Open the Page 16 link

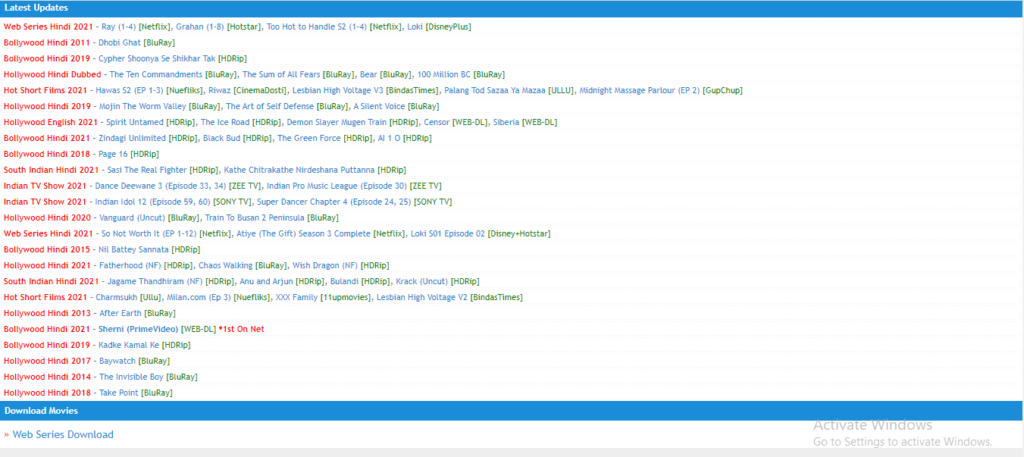[113, 154]
